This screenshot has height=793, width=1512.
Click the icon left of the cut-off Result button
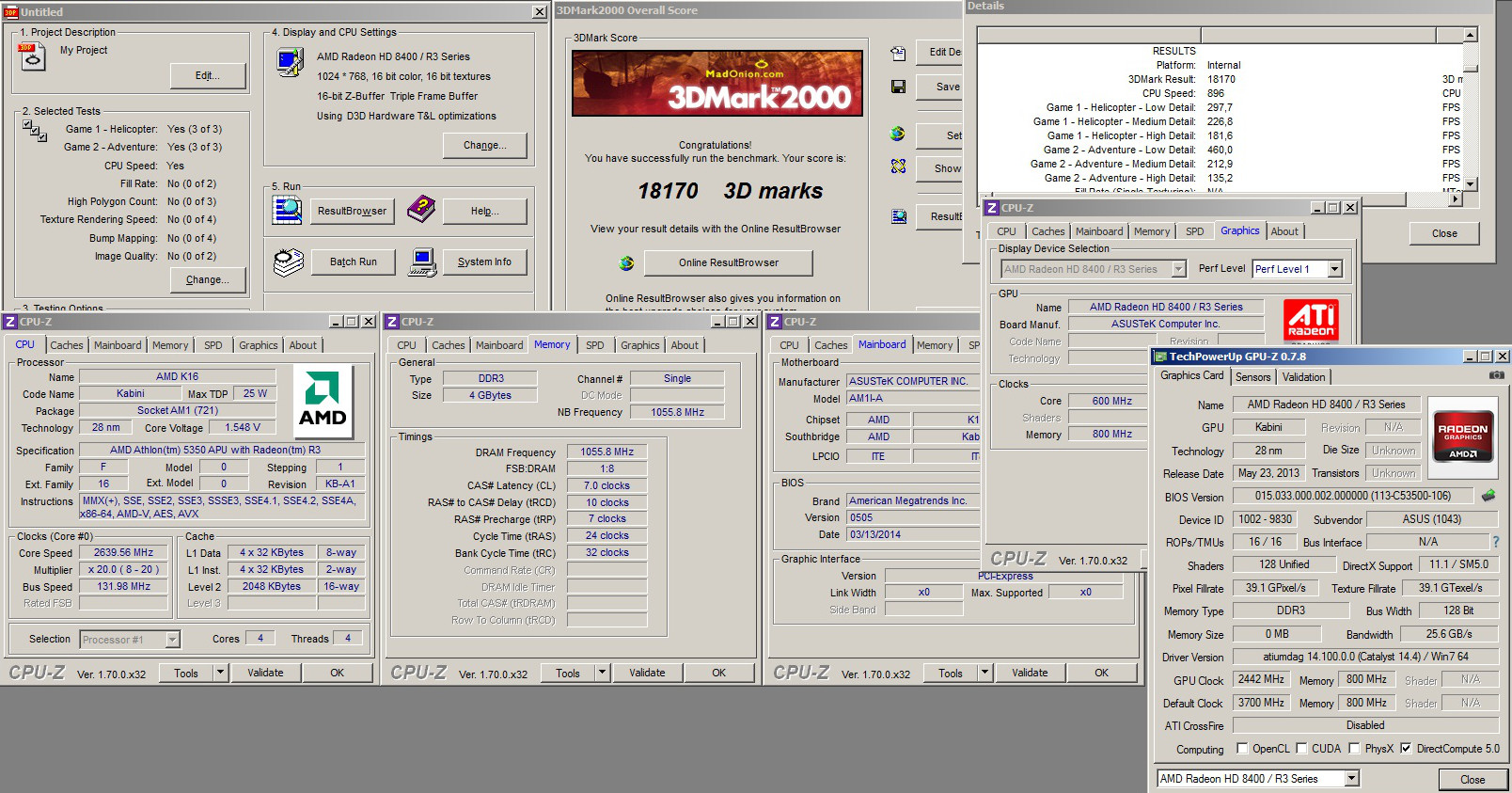[x=898, y=216]
